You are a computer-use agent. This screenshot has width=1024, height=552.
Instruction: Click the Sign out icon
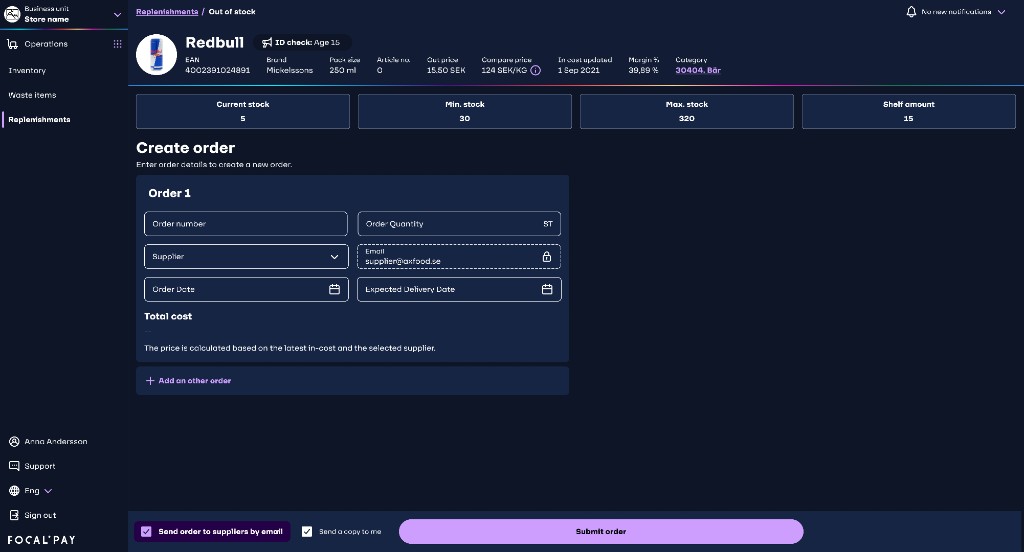click(14, 515)
